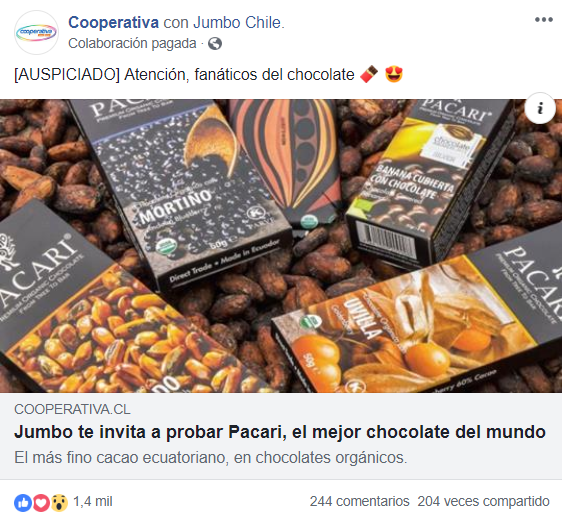Open the three-dot post options menu
Viewport: 562px width, 519px height.
[543, 20]
